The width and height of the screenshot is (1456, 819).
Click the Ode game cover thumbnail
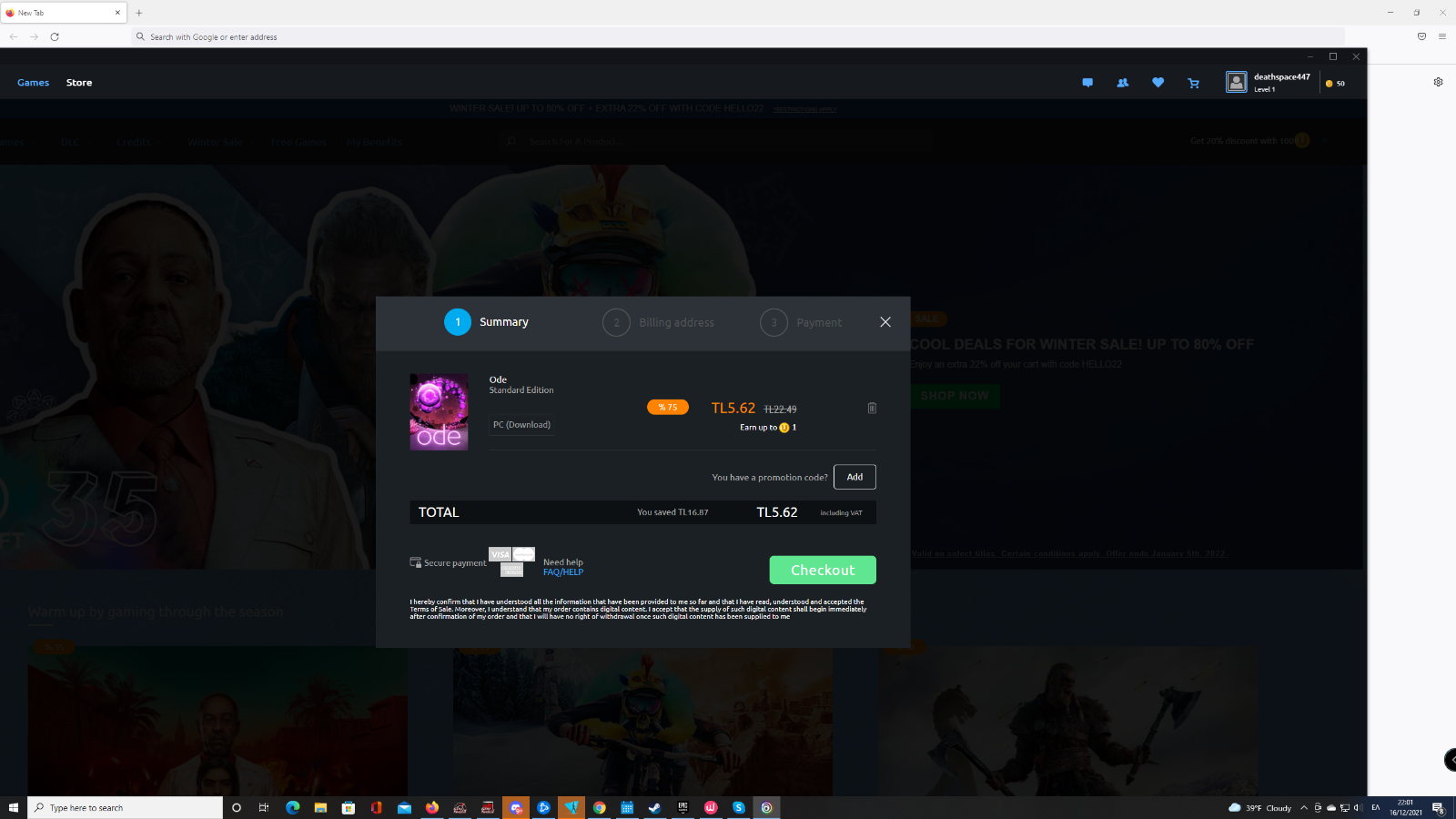(x=439, y=411)
